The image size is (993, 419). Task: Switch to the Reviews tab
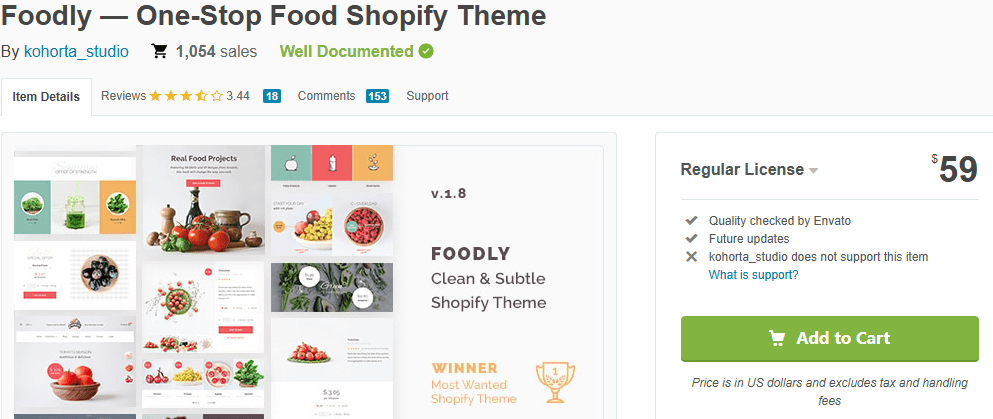pos(124,96)
